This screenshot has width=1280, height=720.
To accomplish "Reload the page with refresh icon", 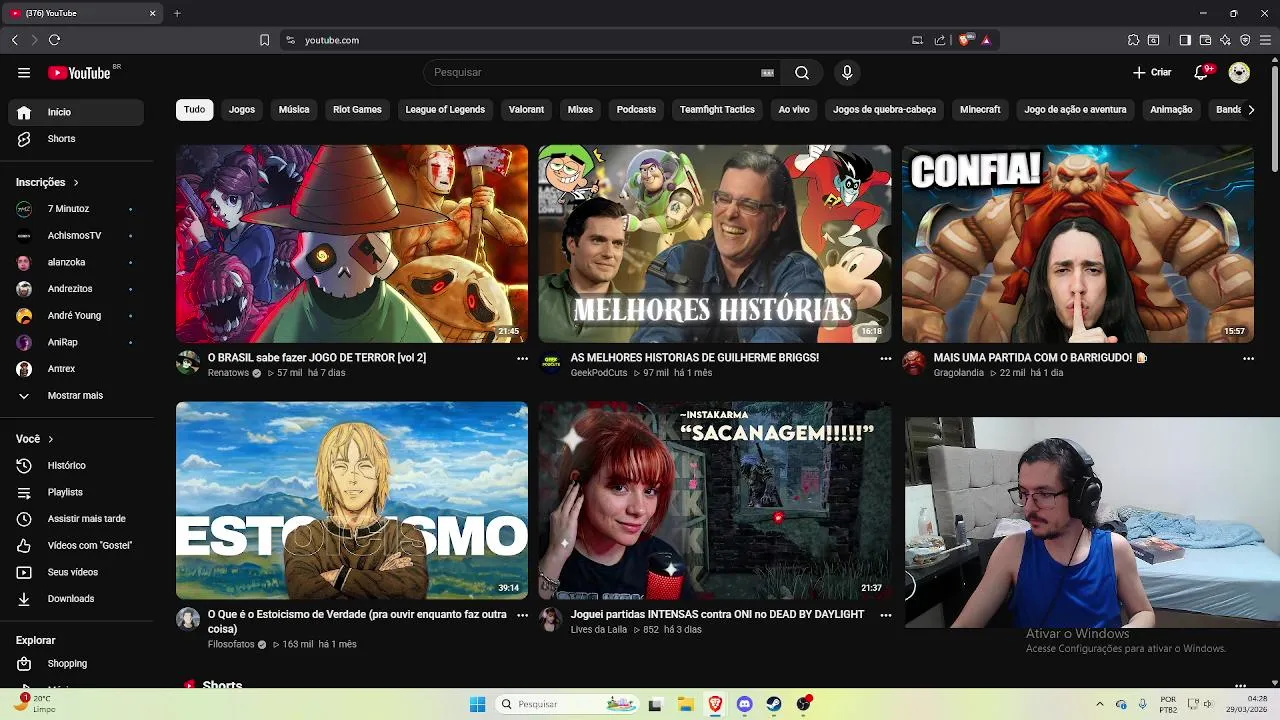I will 54,40.
